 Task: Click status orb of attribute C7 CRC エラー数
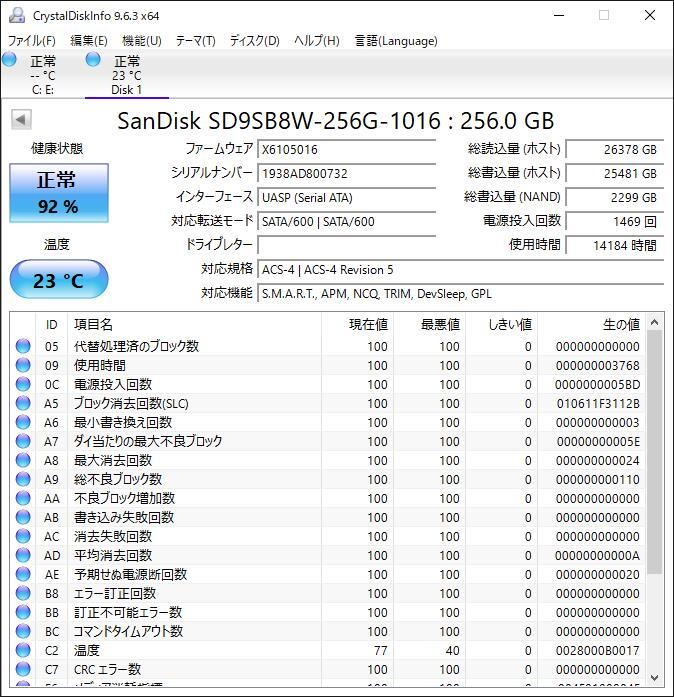tap(23, 669)
